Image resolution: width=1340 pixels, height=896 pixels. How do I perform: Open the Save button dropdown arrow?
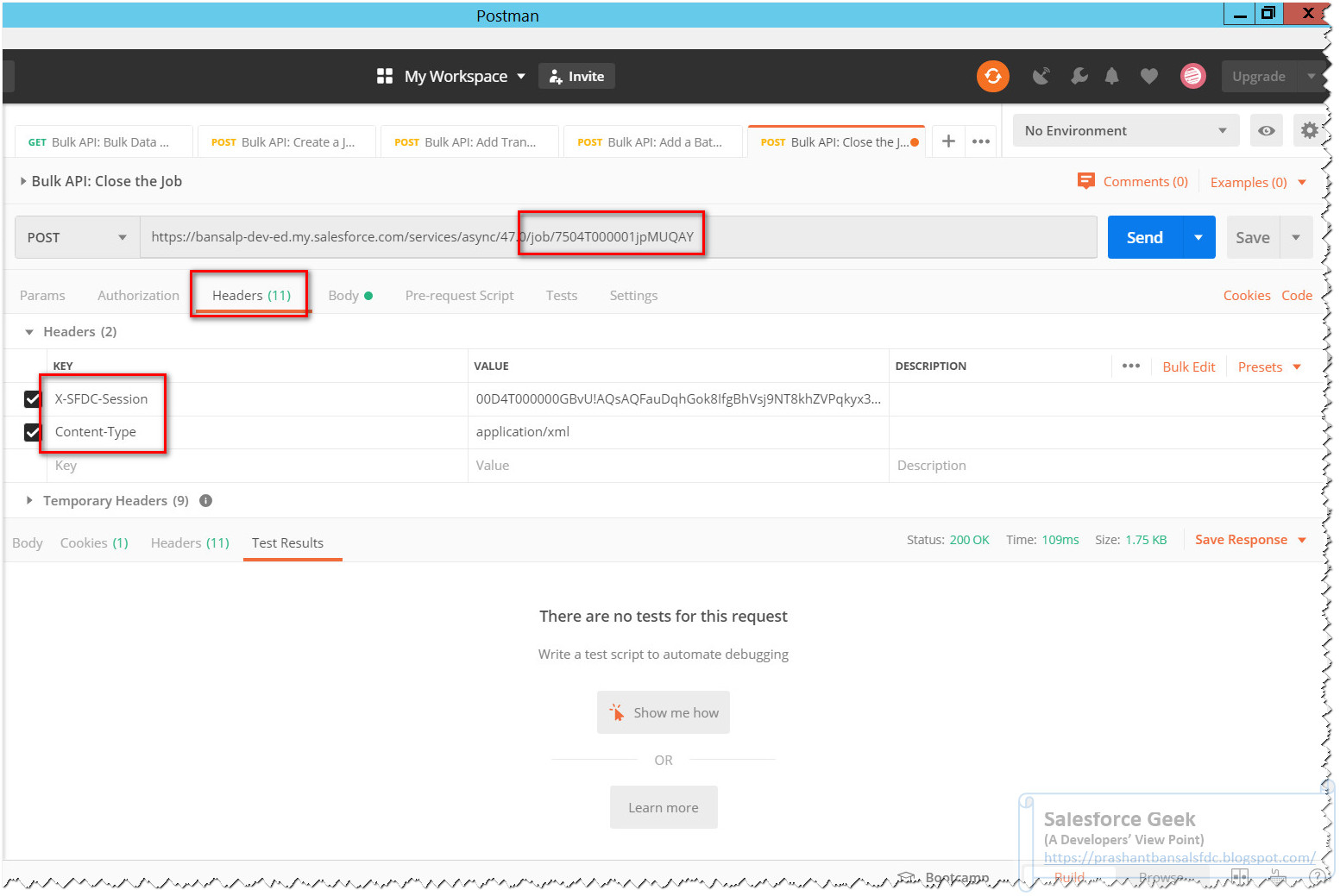pos(1296,237)
